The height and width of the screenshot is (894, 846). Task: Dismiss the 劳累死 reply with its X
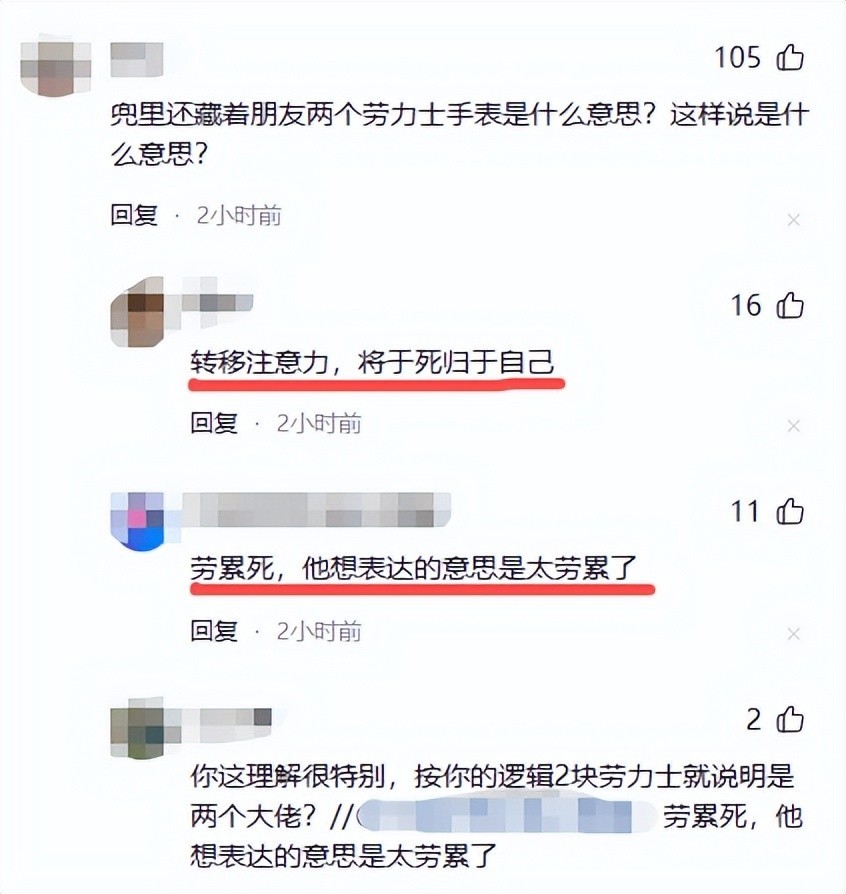[794, 633]
